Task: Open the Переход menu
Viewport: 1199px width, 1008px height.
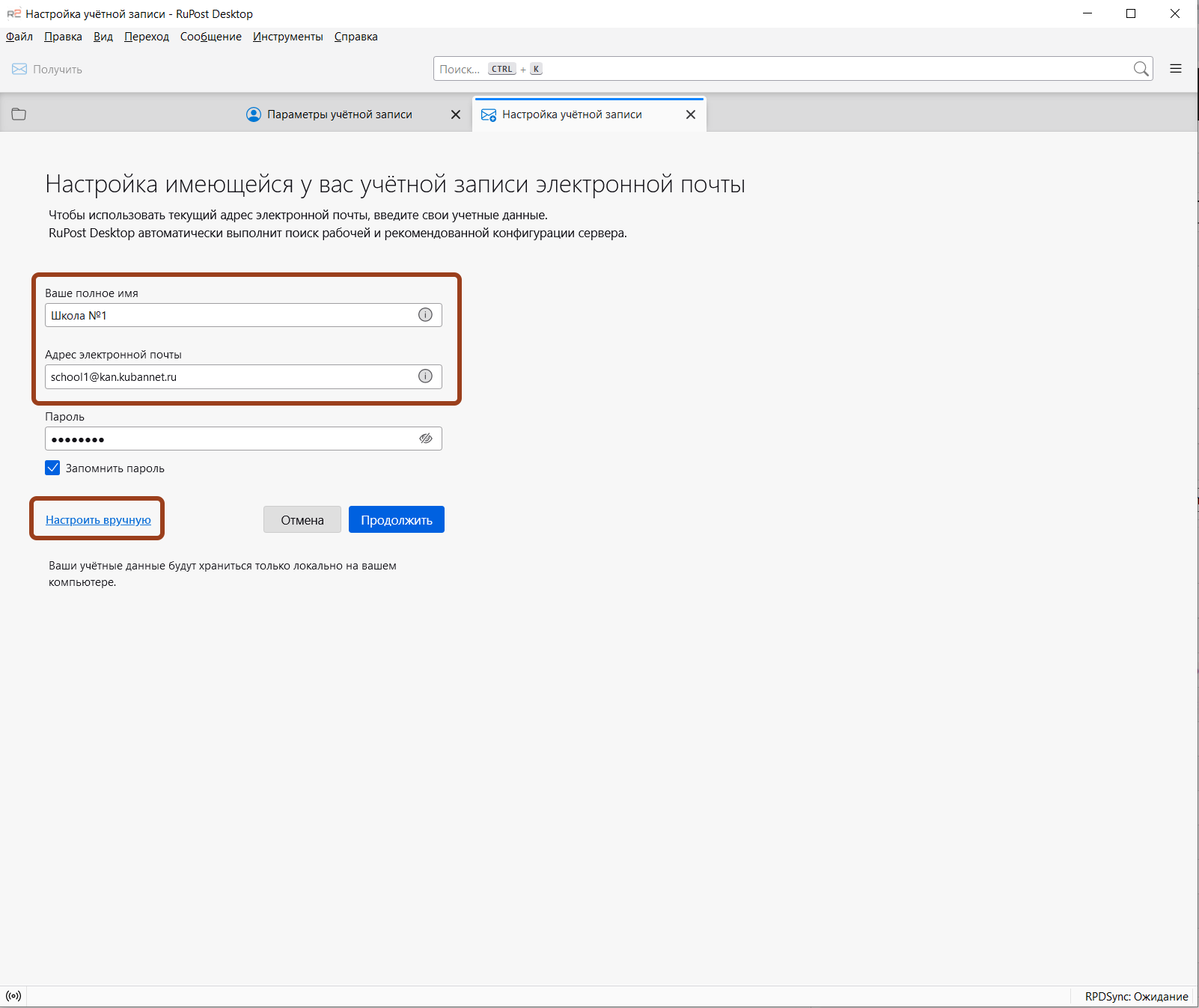Action: (x=147, y=37)
